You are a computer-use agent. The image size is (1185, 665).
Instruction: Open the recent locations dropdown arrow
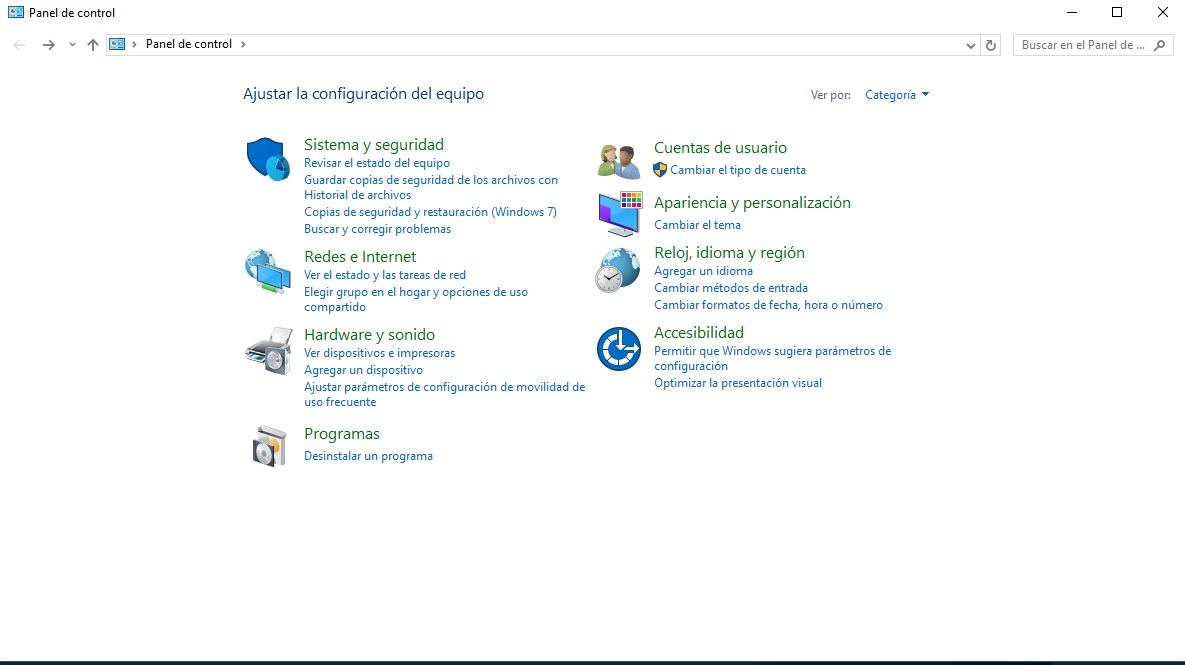(x=72, y=45)
